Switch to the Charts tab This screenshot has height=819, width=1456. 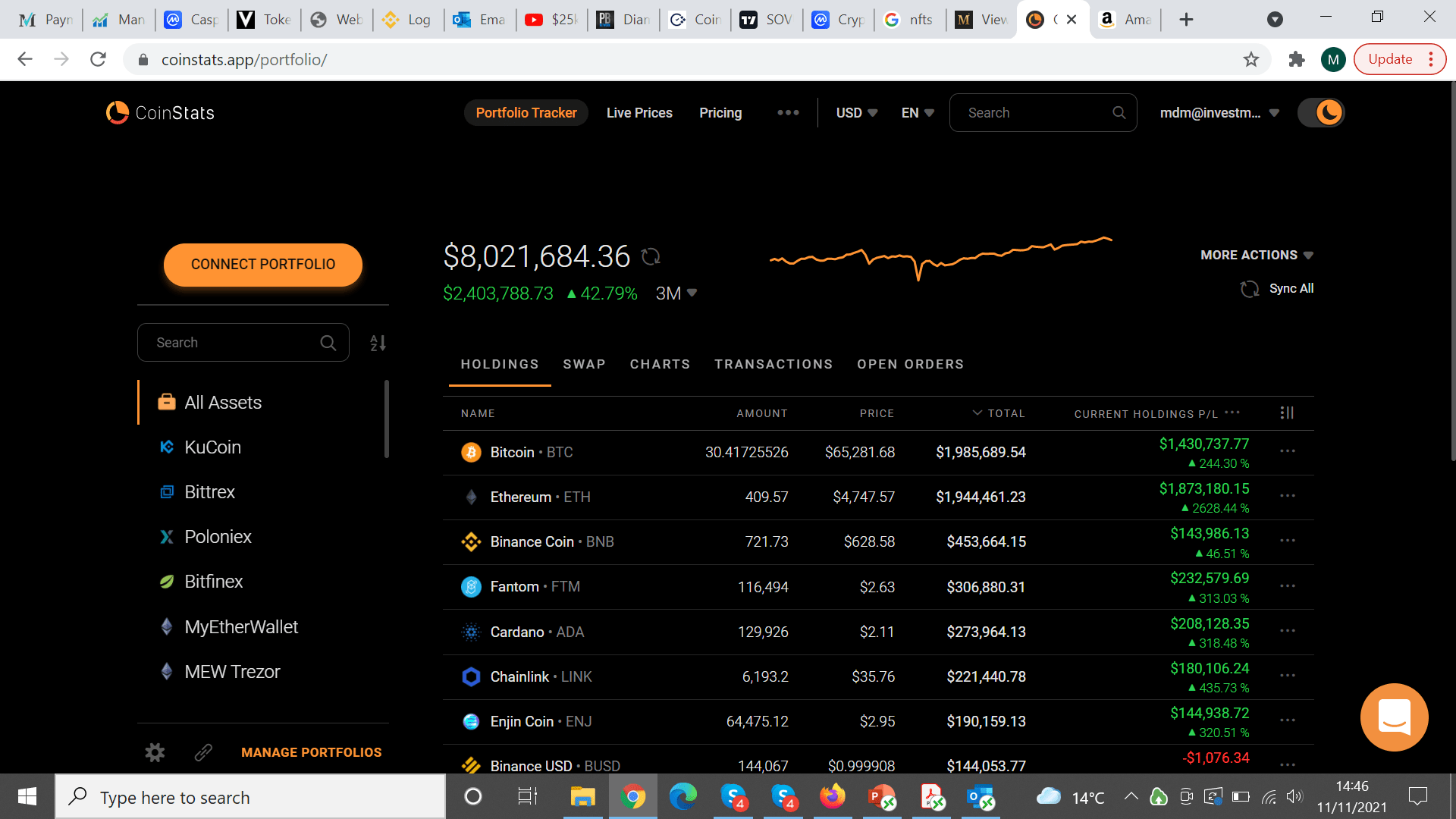[660, 365]
